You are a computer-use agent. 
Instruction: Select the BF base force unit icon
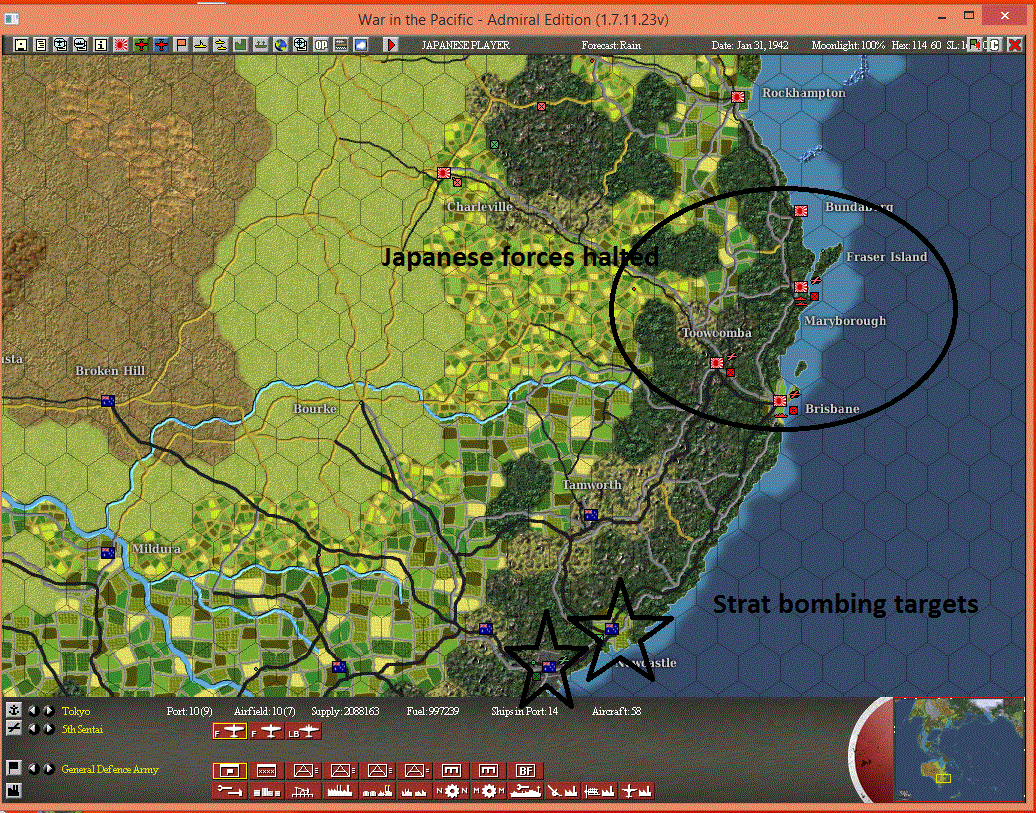pos(526,771)
